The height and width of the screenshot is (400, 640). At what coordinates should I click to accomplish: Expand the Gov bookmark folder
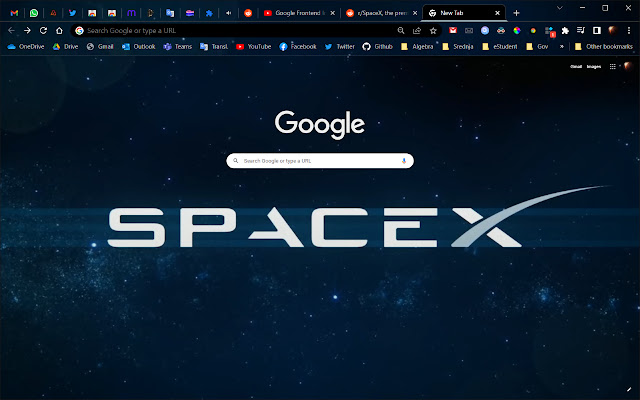coord(537,47)
